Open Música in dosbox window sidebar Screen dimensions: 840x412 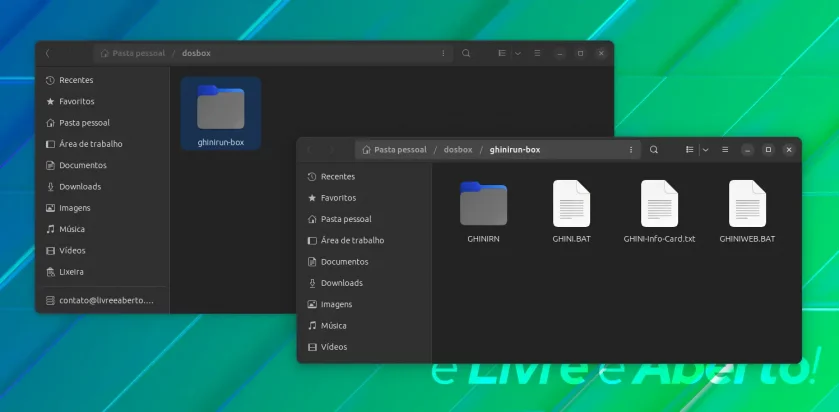click(102, 229)
